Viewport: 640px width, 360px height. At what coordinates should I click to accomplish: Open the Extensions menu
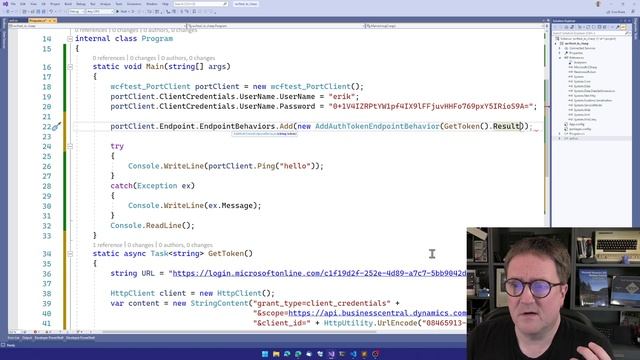coord(134,4)
